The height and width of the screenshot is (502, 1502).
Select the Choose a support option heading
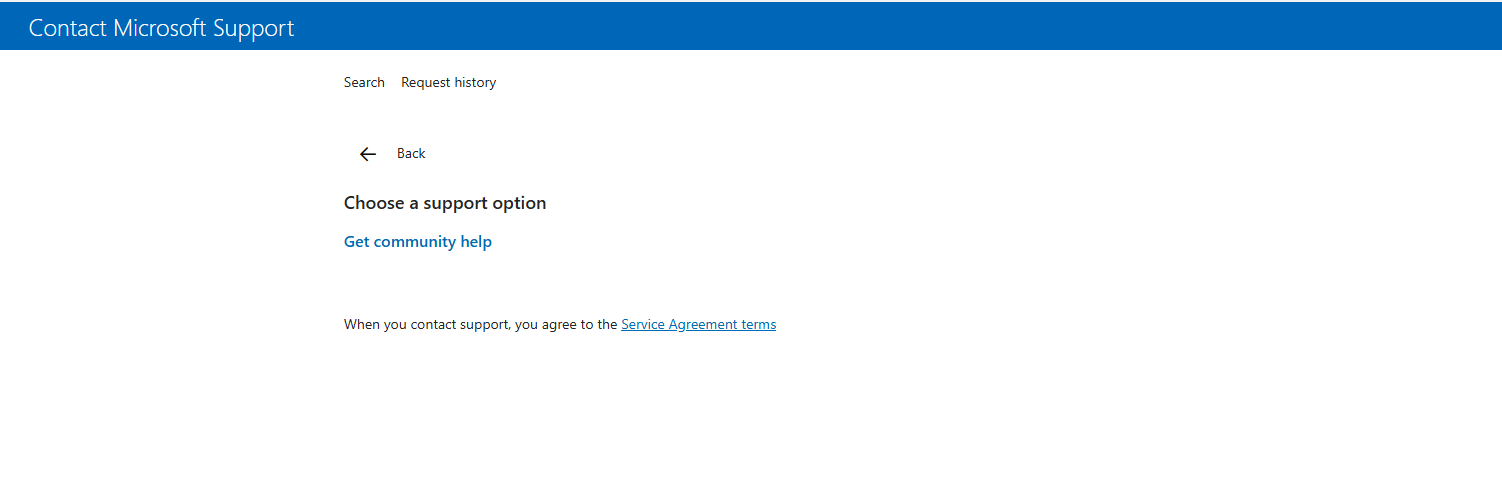click(445, 203)
